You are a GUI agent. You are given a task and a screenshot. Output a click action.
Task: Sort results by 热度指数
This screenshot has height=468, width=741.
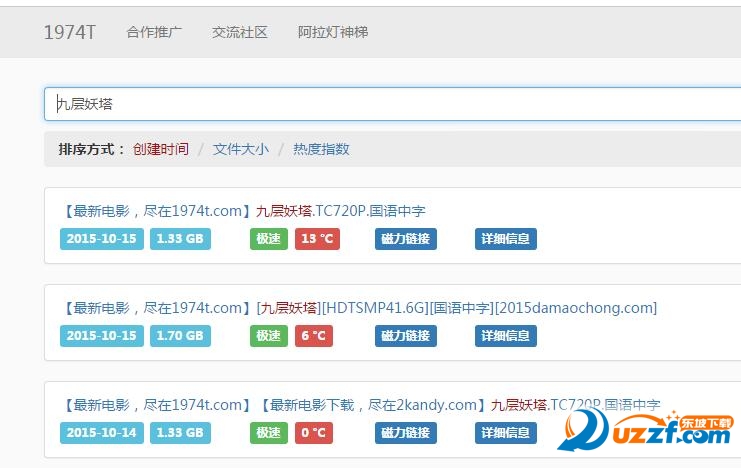[x=321, y=149]
